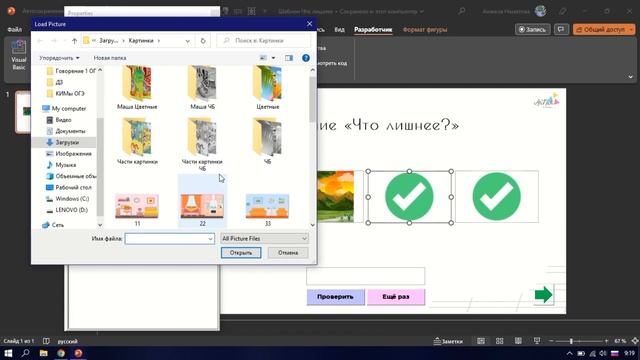Click the Поиск в Картинки search box
Viewport: 640px width, 360px height.
click(x=264, y=41)
